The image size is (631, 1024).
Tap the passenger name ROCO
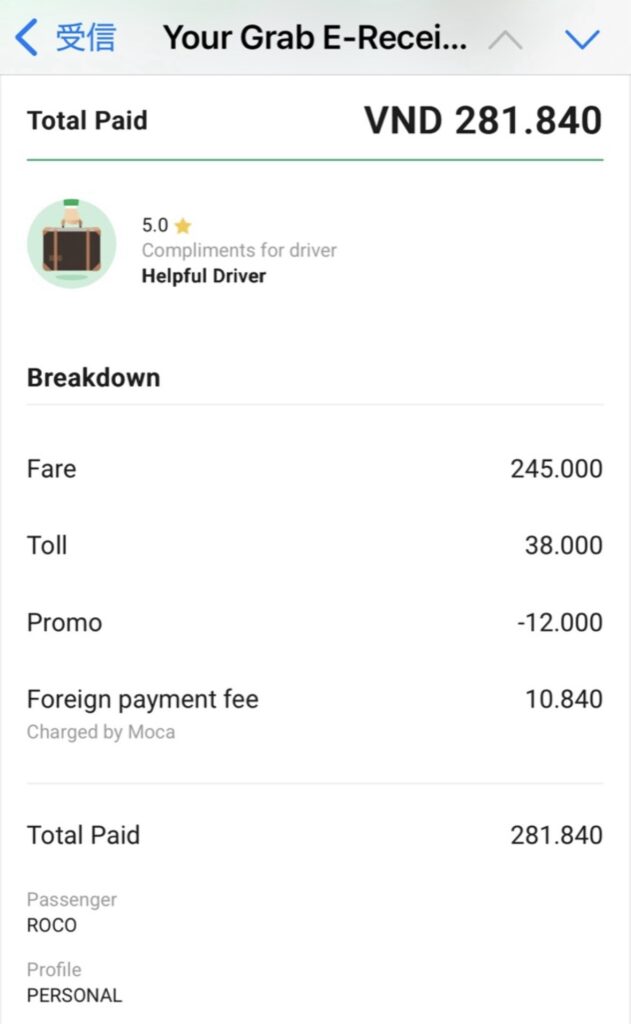click(x=52, y=925)
